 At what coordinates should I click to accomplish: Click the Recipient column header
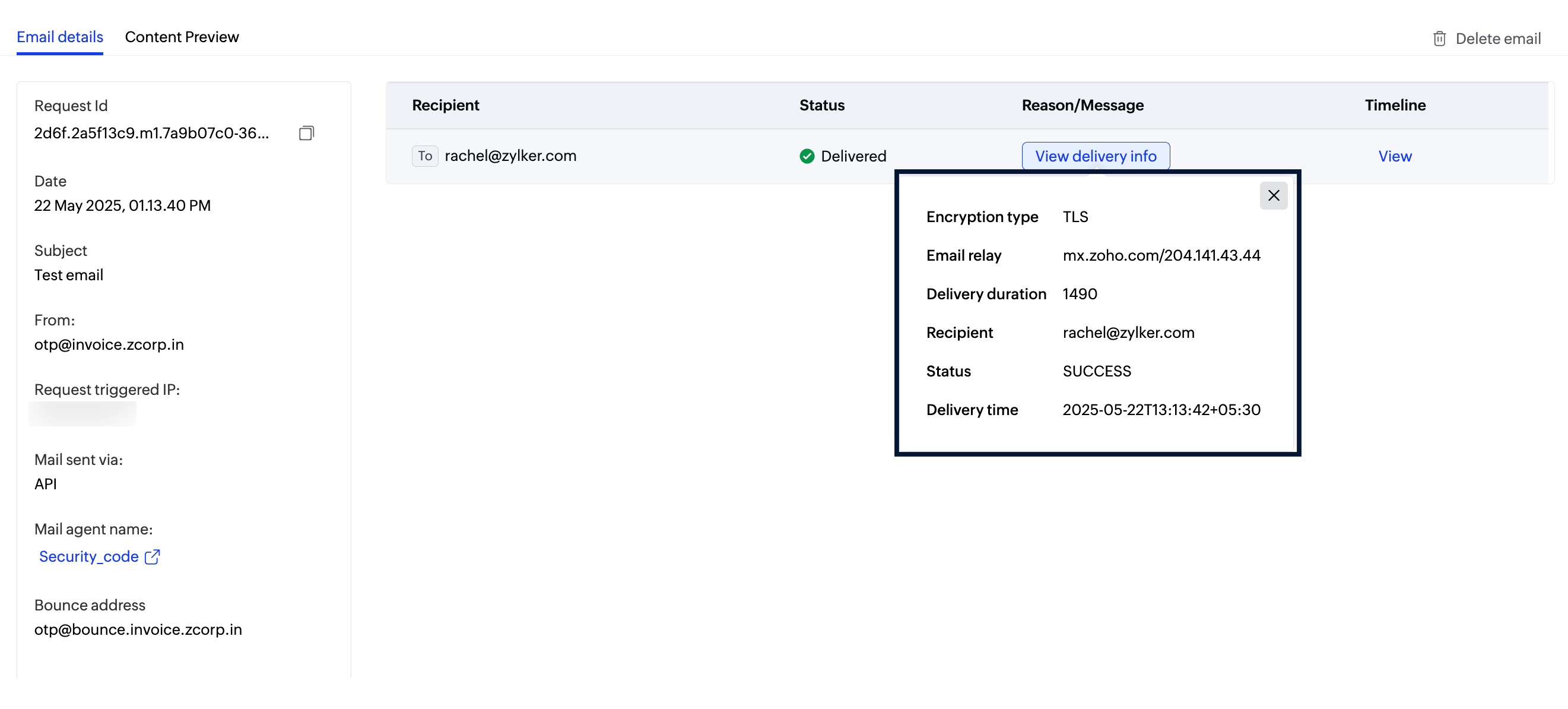446,105
